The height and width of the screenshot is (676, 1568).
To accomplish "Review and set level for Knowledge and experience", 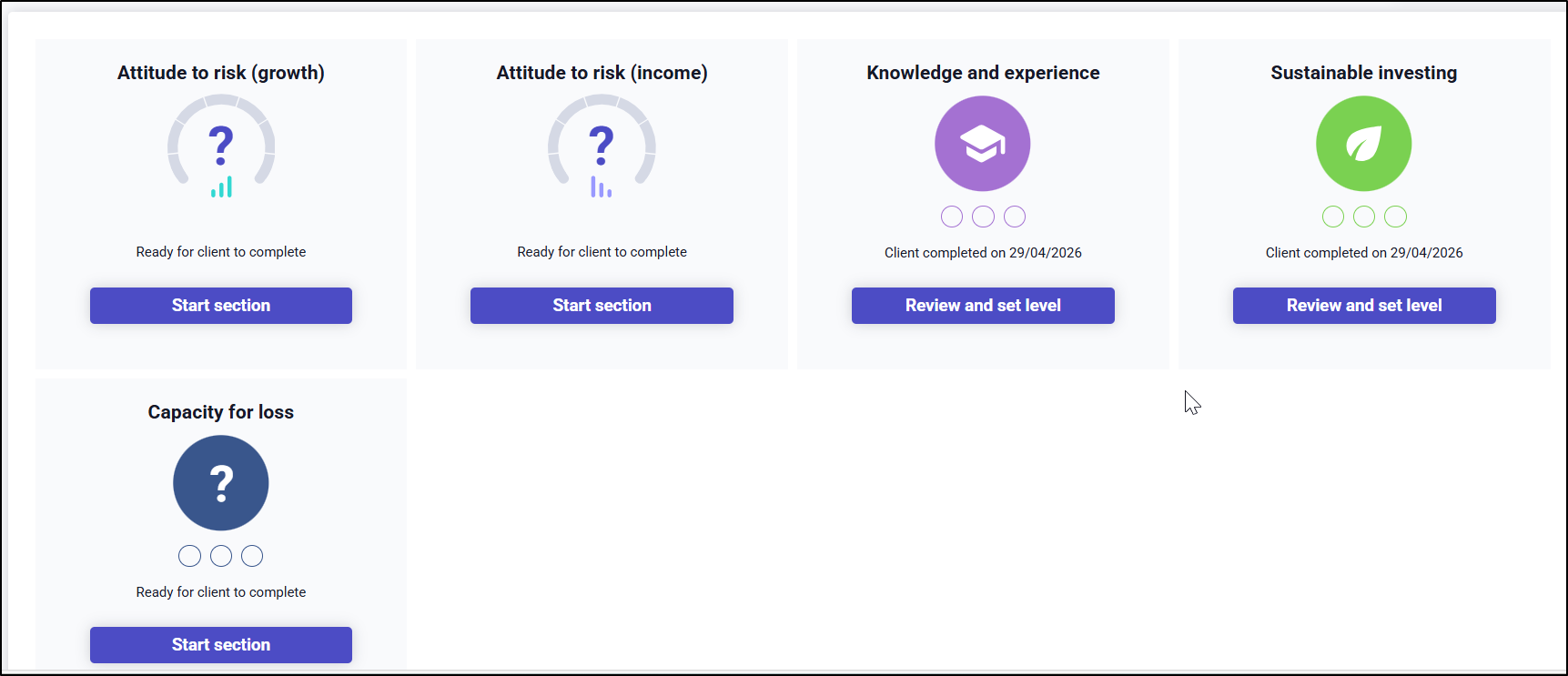I will [x=983, y=306].
